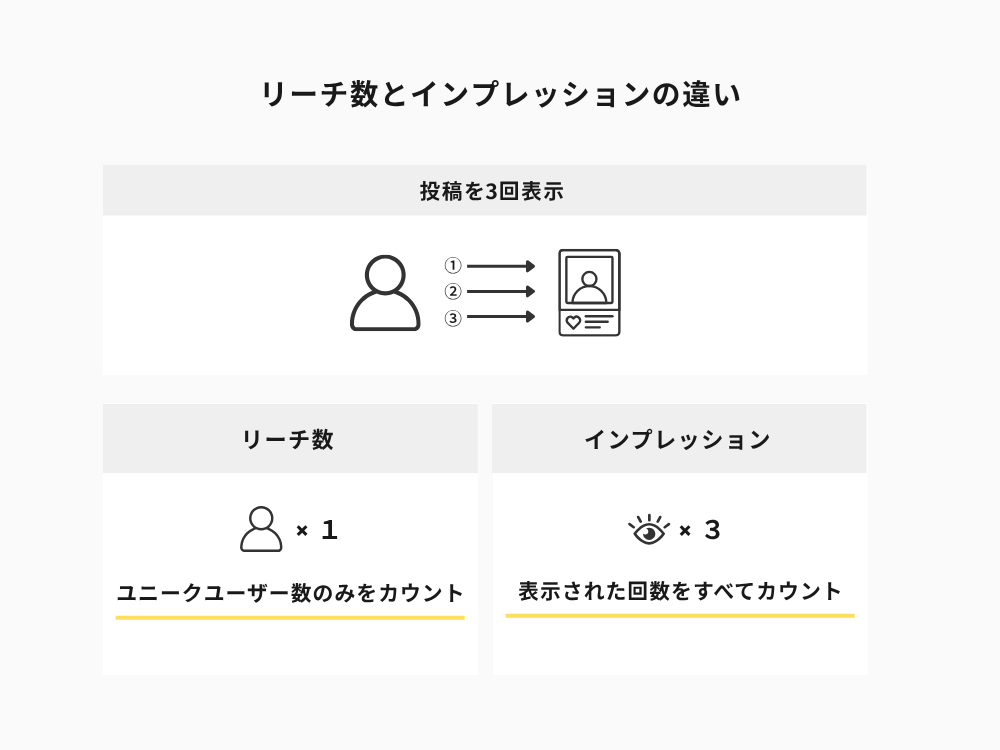The height and width of the screenshot is (750, 1000).
Task: Click the title リーチ数とインプレッションの違い
Action: tap(501, 94)
